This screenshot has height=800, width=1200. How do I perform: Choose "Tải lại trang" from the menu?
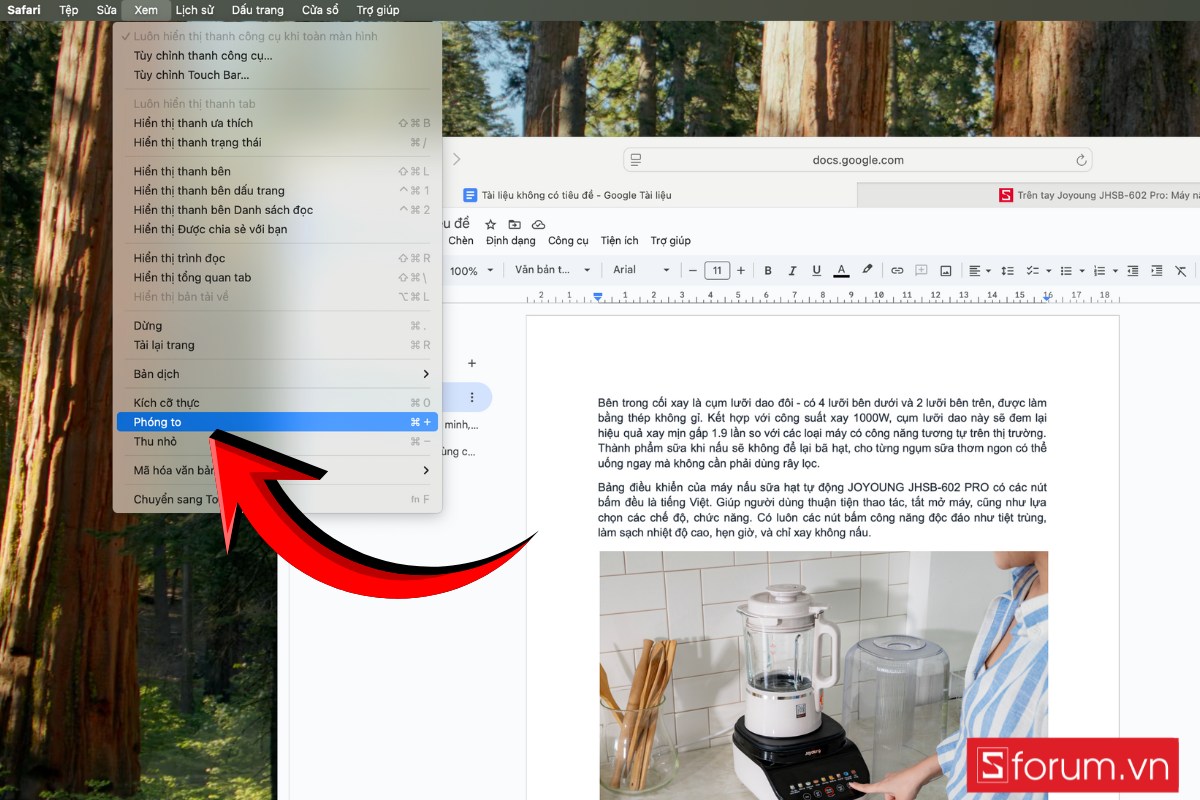pos(277,345)
